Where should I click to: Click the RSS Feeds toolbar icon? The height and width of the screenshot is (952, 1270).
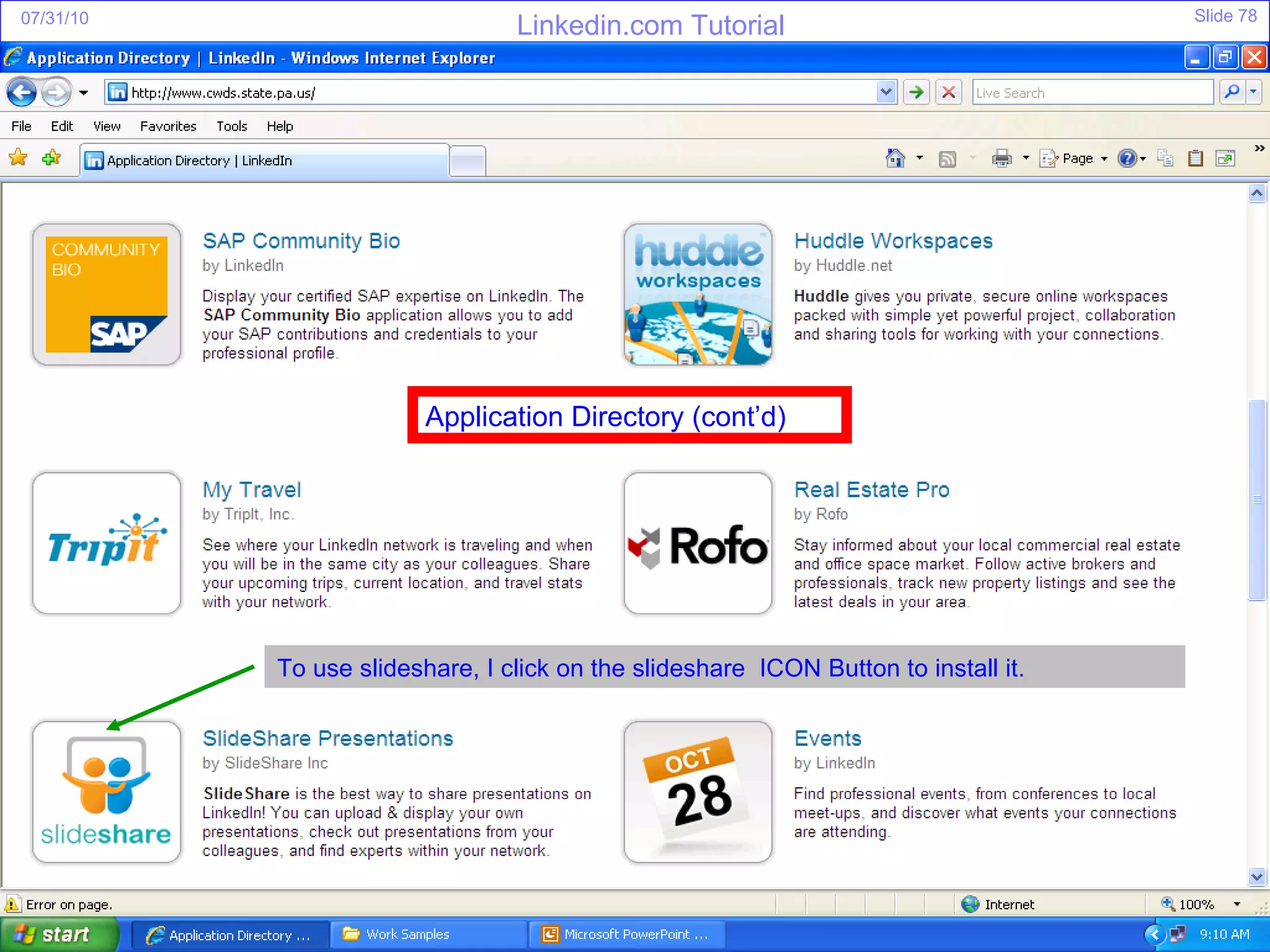pyautogui.click(x=947, y=159)
